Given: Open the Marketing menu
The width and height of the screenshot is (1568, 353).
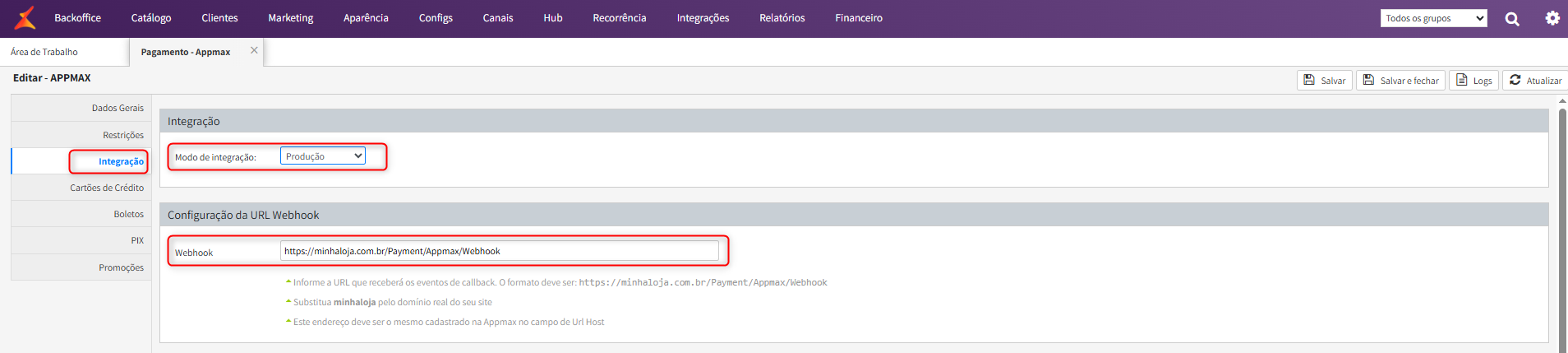Looking at the screenshot, I should 291,17.
